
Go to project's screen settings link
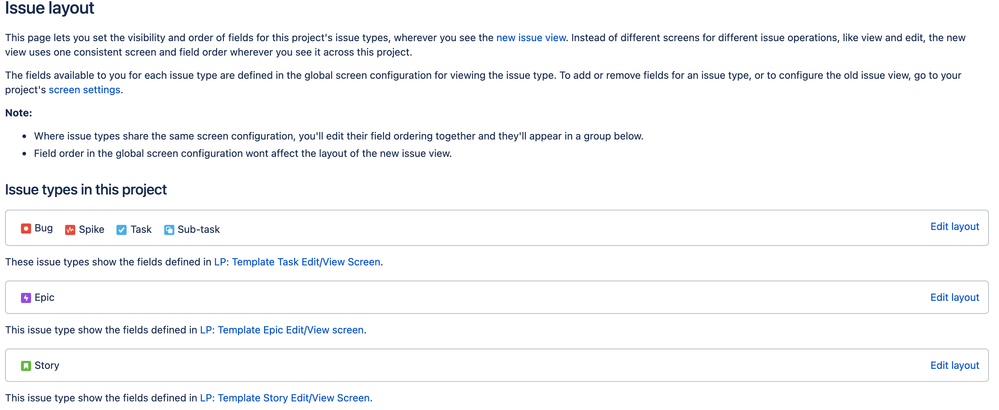85,90
